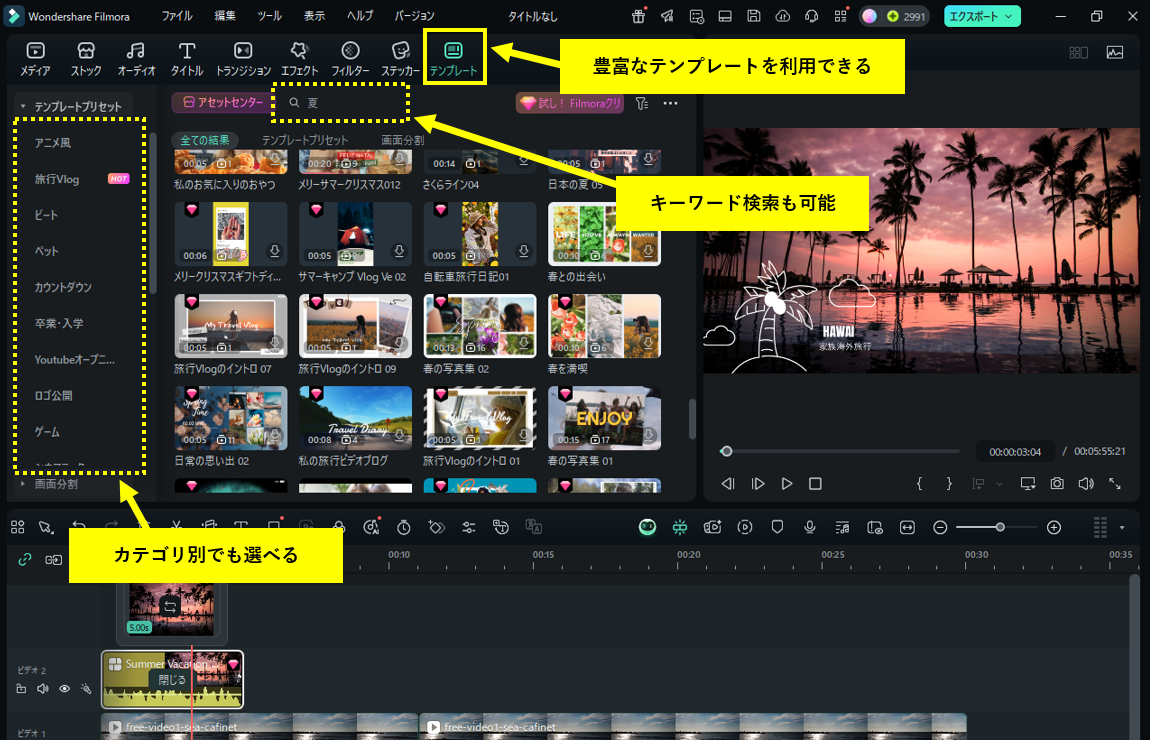Click the undo arrow in timeline toolbar
1150x741 pixels.
78,527
